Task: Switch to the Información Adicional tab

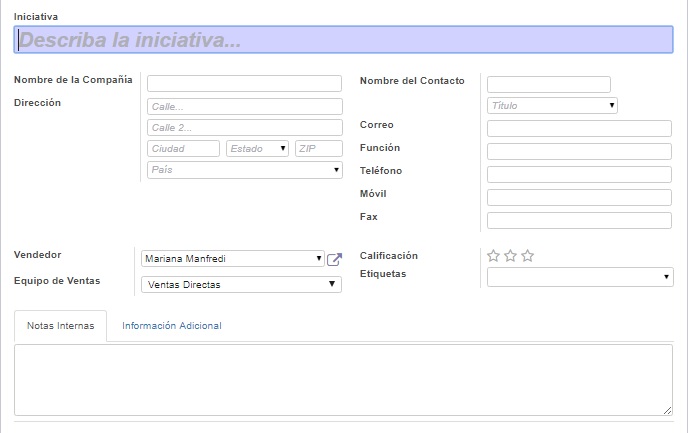Action: [172, 326]
